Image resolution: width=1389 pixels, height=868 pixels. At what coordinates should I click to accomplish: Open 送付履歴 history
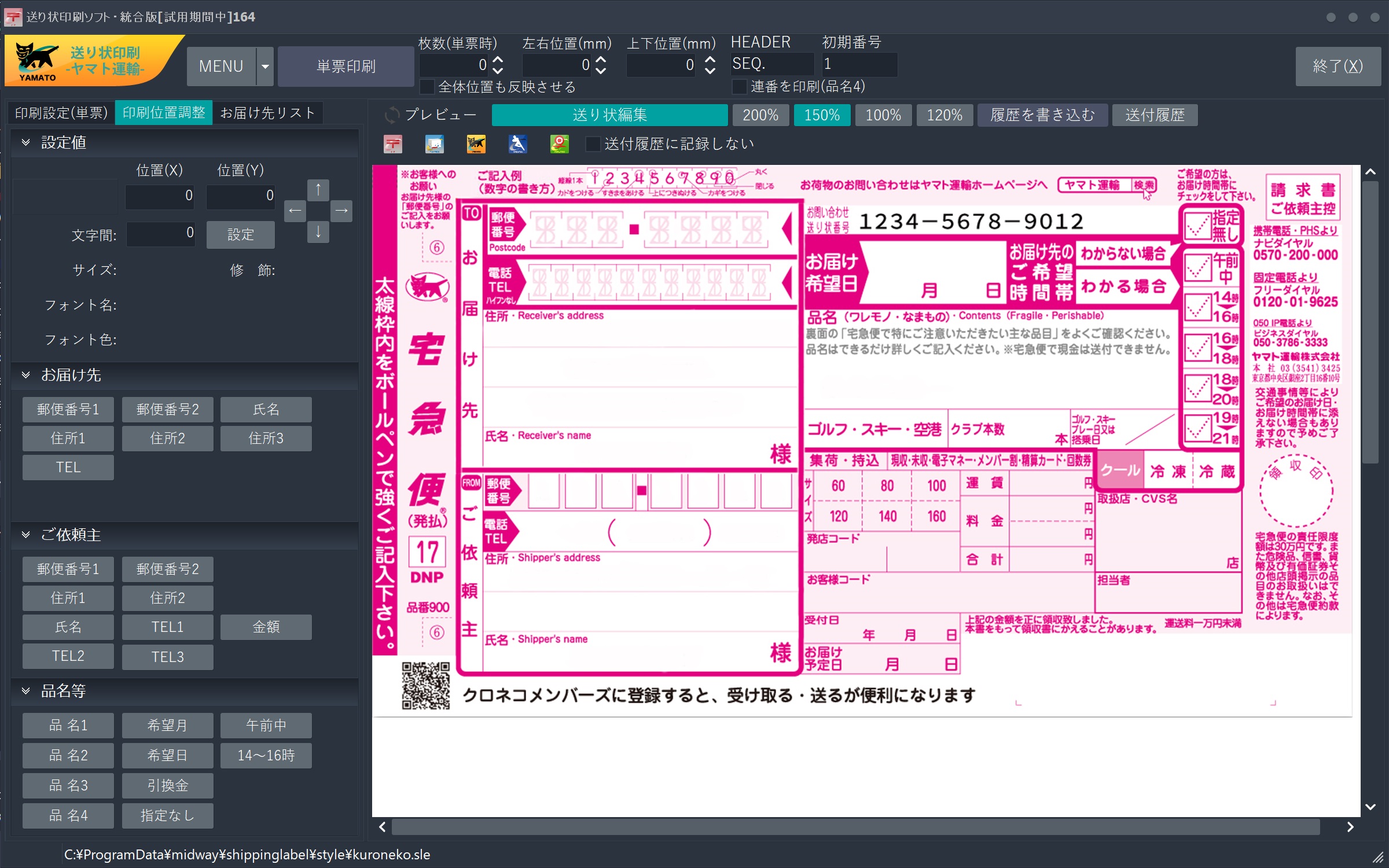(x=1155, y=115)
